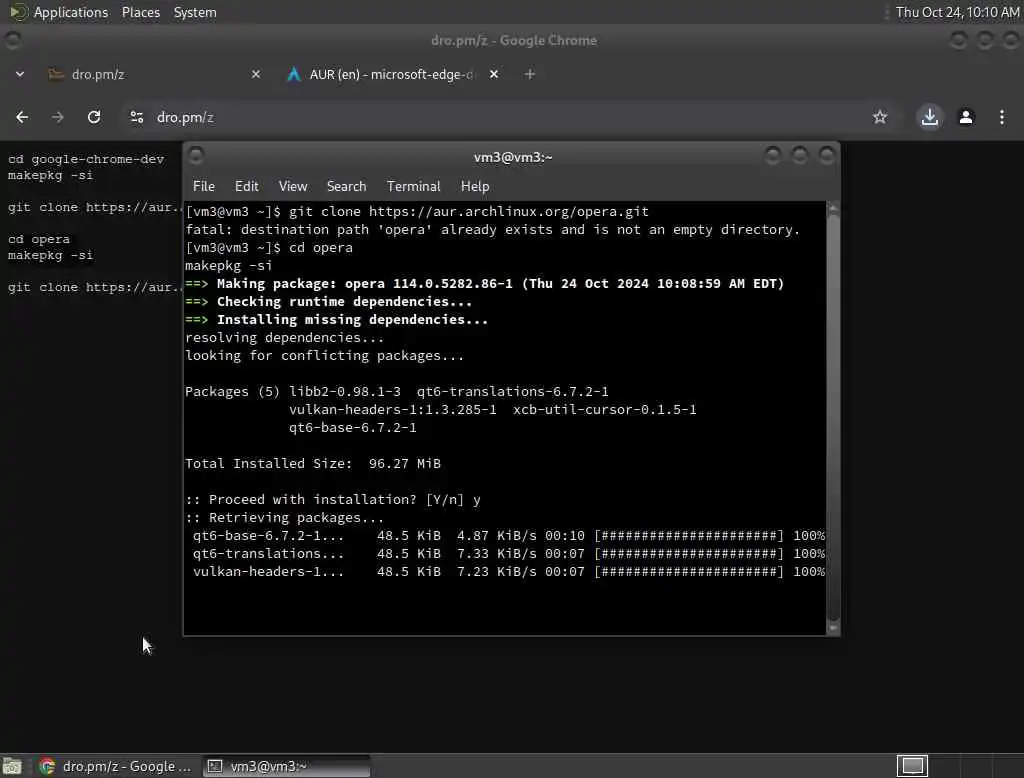Click show desktop icon in bottom panel
Screen dimensions: 1024x778
pyautogui.click(x=12, y=766)
